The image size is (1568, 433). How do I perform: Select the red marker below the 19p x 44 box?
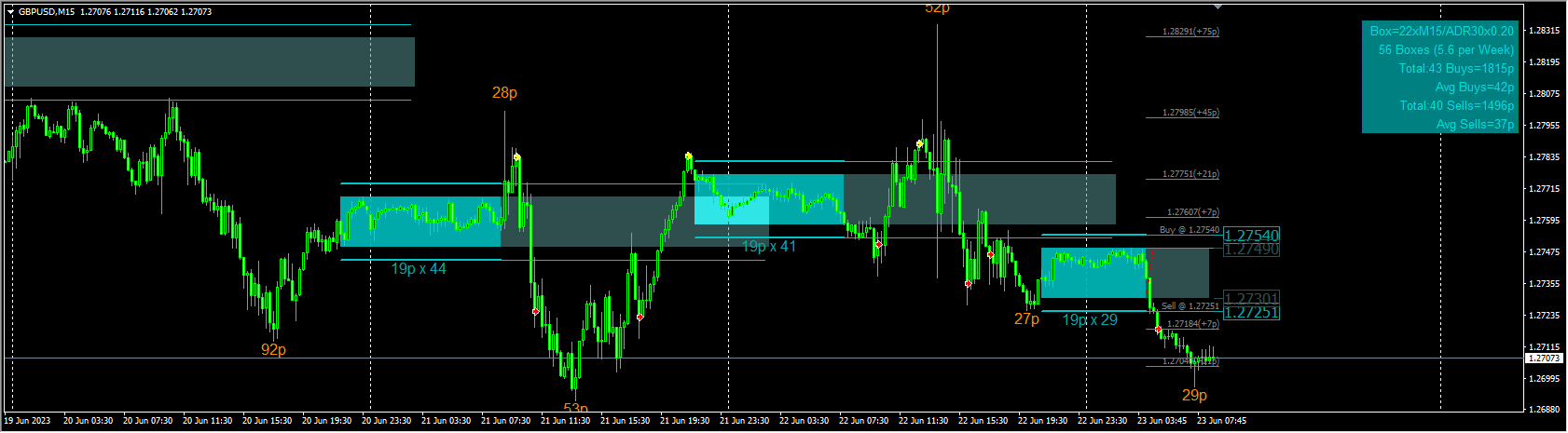pos(535,311)
